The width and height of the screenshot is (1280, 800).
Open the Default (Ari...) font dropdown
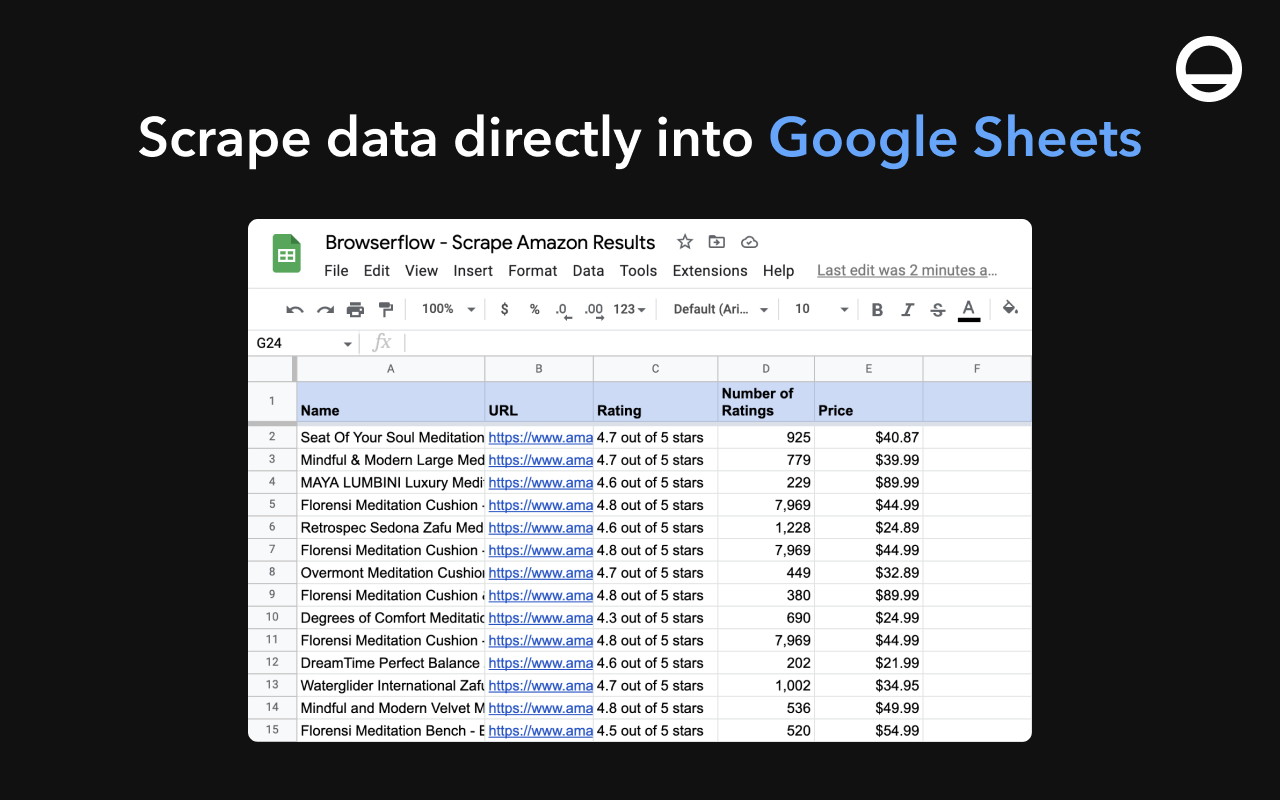[x=720, y=309]
